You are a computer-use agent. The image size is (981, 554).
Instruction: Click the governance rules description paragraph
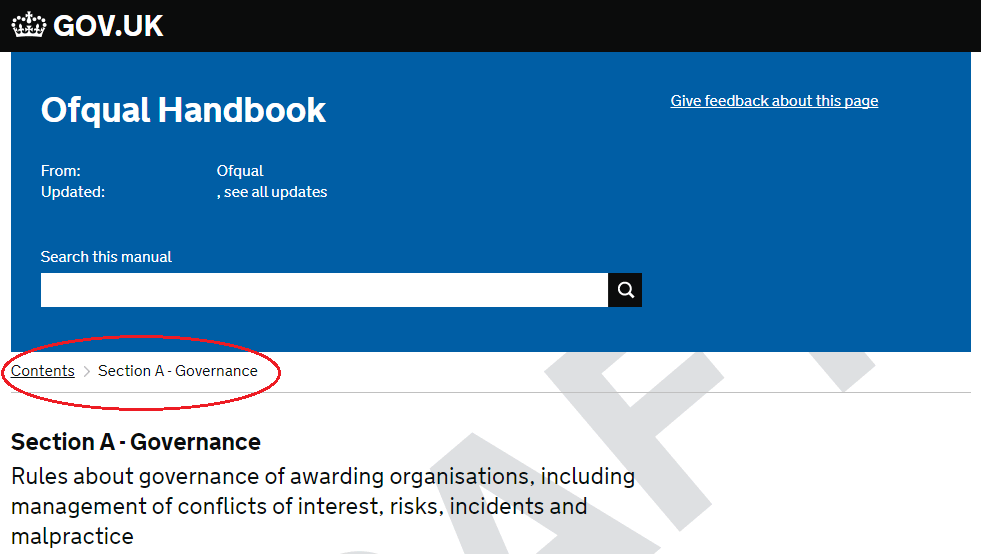pyautogui.click(x=322, y=506)
